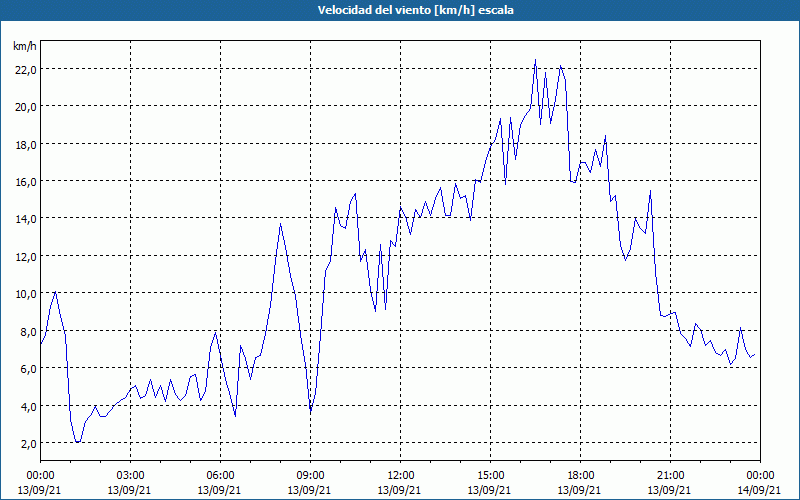Viewport: 800px width, 500px height.
Task: Select the '8,0' y-axis label
Action: (28, 331)
